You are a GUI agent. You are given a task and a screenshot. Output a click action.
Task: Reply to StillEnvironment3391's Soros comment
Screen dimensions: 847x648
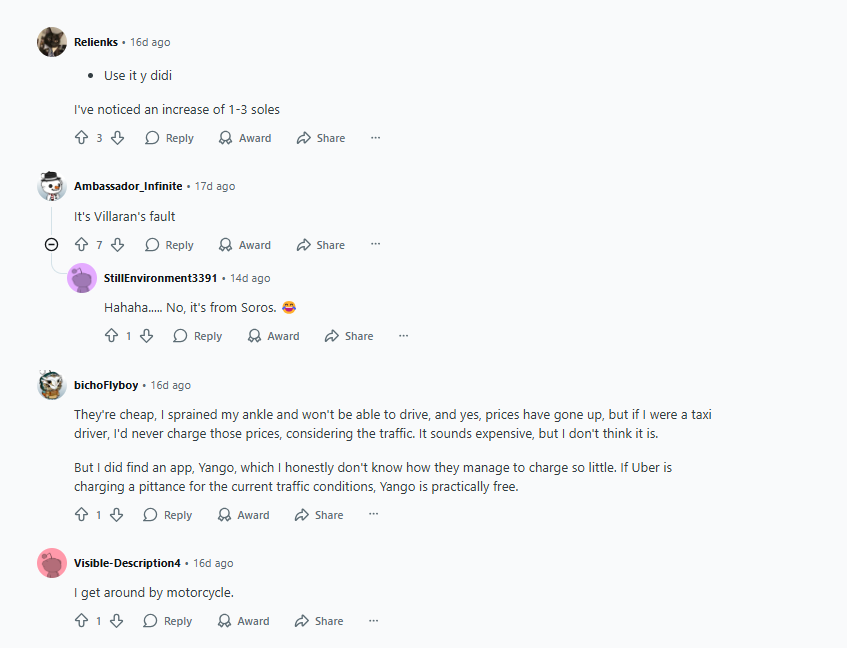[197, 336]
